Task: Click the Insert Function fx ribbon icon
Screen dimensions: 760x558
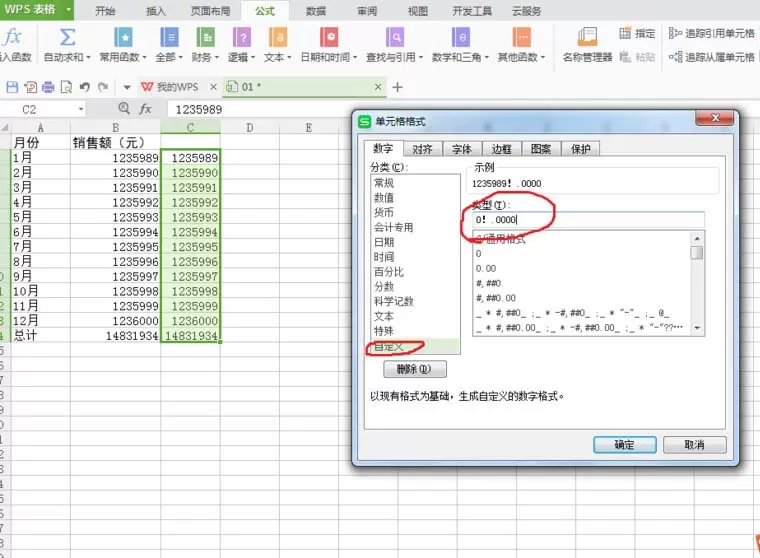Action: (12, 37)
